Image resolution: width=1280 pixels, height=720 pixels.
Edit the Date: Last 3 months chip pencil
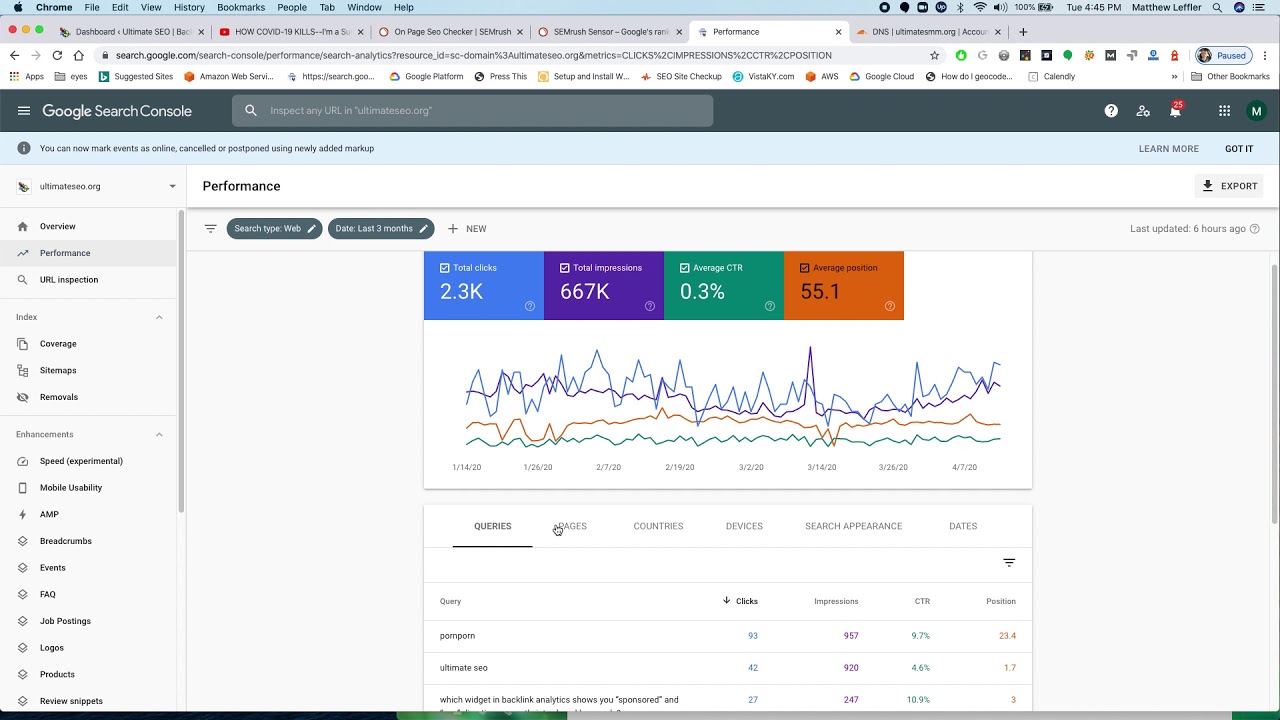pyautogui.click(x=423, y=228)
